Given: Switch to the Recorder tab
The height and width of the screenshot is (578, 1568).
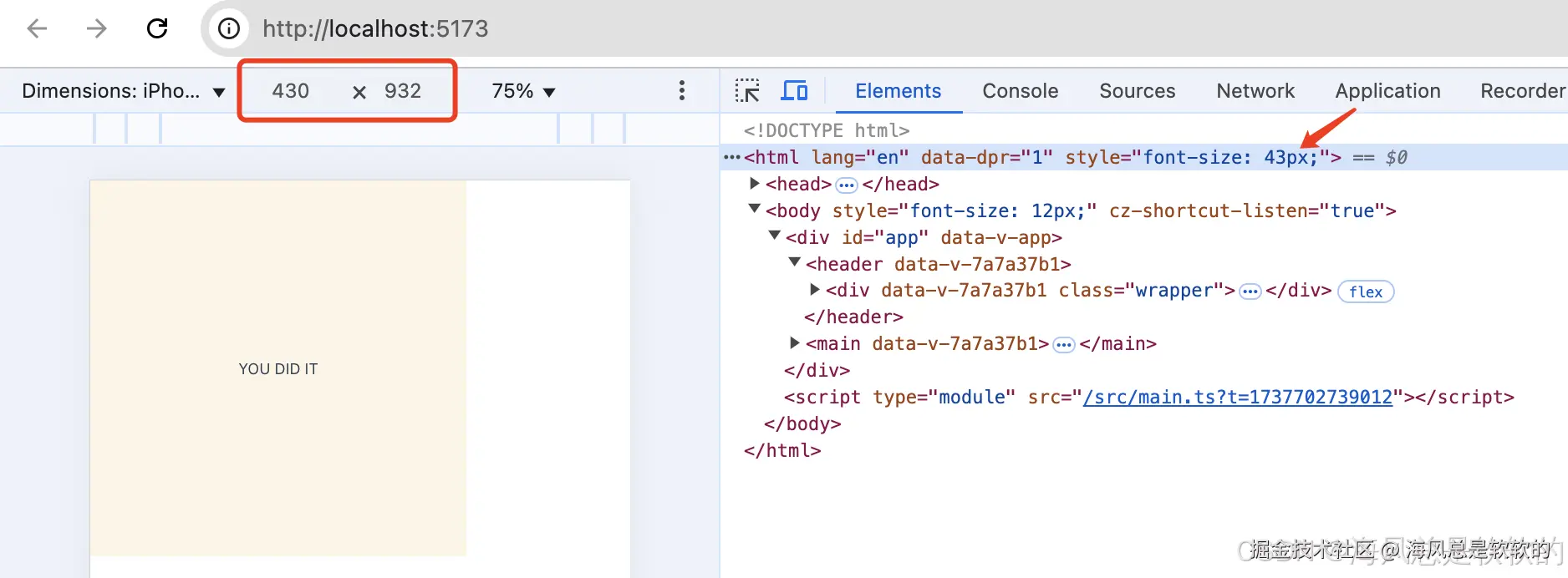Looking at the screenshot, I should pos(1523,91).
